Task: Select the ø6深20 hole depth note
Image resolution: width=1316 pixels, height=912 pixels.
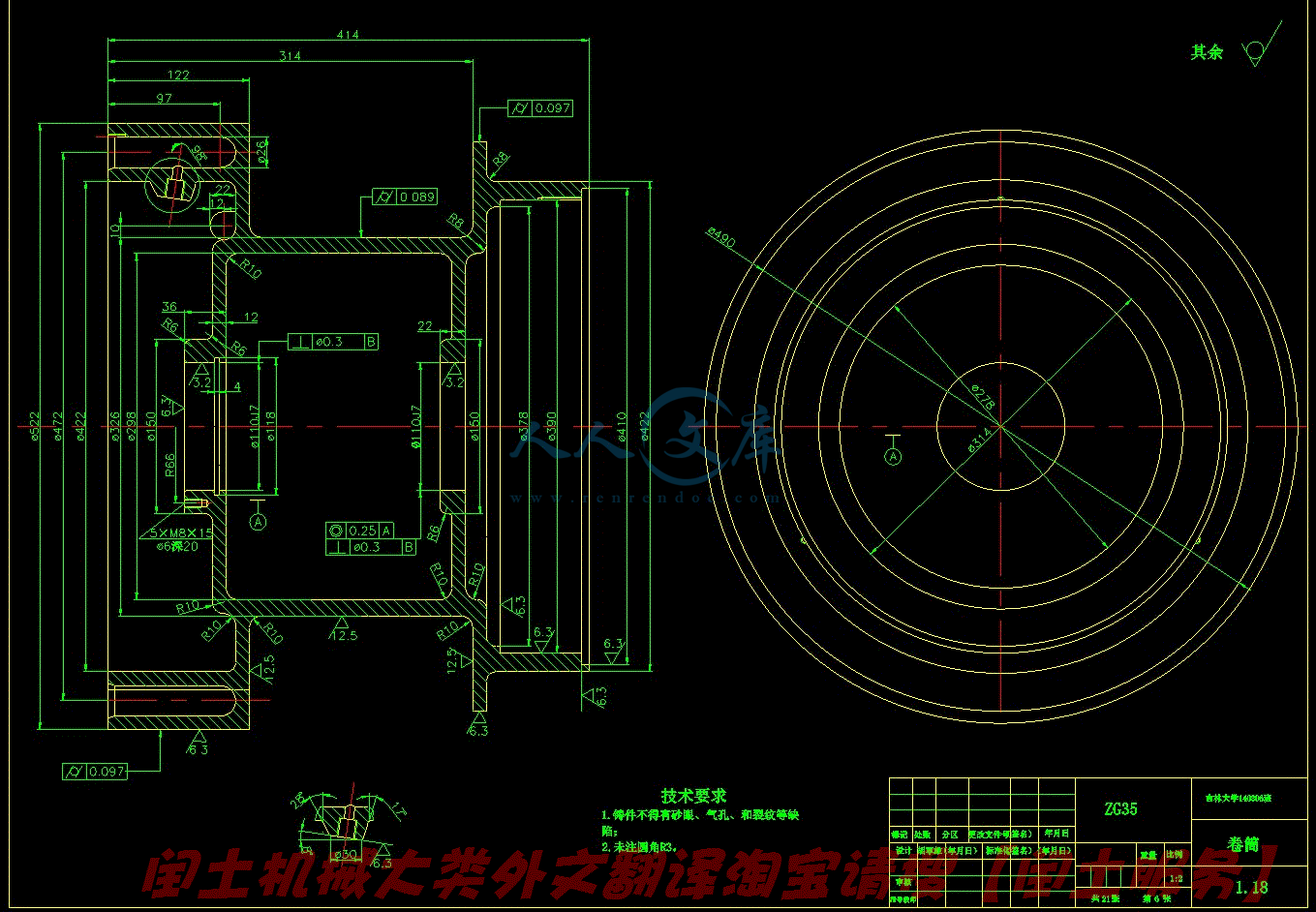Action: [x=176, y=546]
